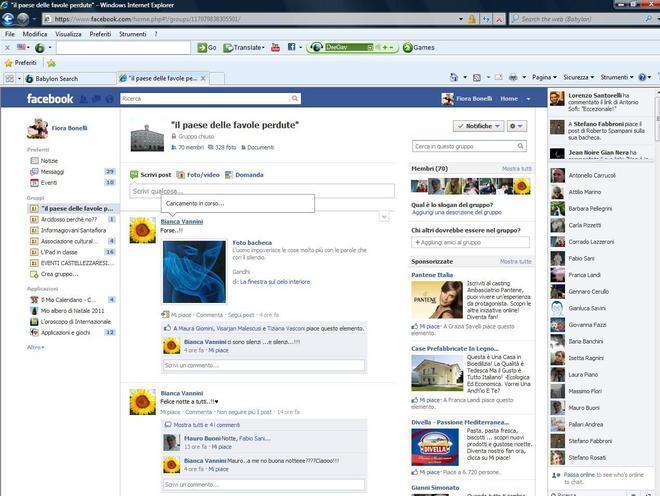Click the add-to-favorites star icon
Viewport: 660px width, 496px height.
(51, 64)
